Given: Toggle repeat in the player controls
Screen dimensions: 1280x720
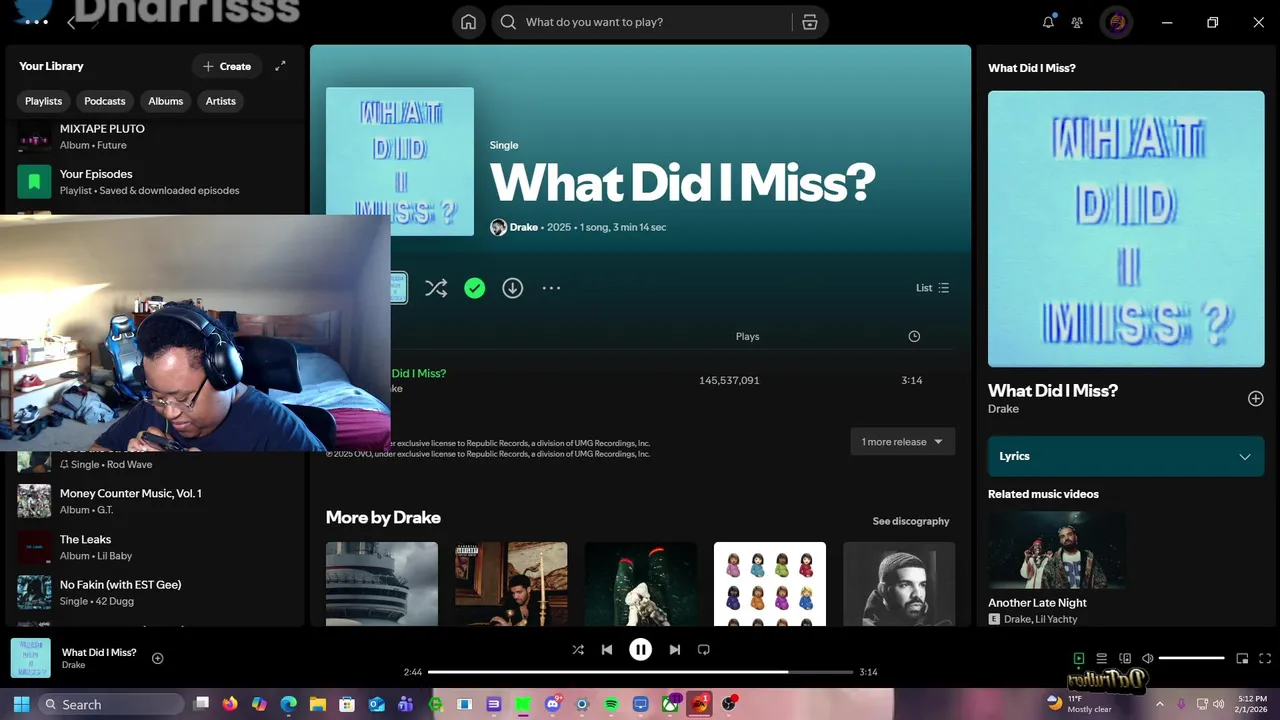Looking at the screenshot, I should 704,650.
